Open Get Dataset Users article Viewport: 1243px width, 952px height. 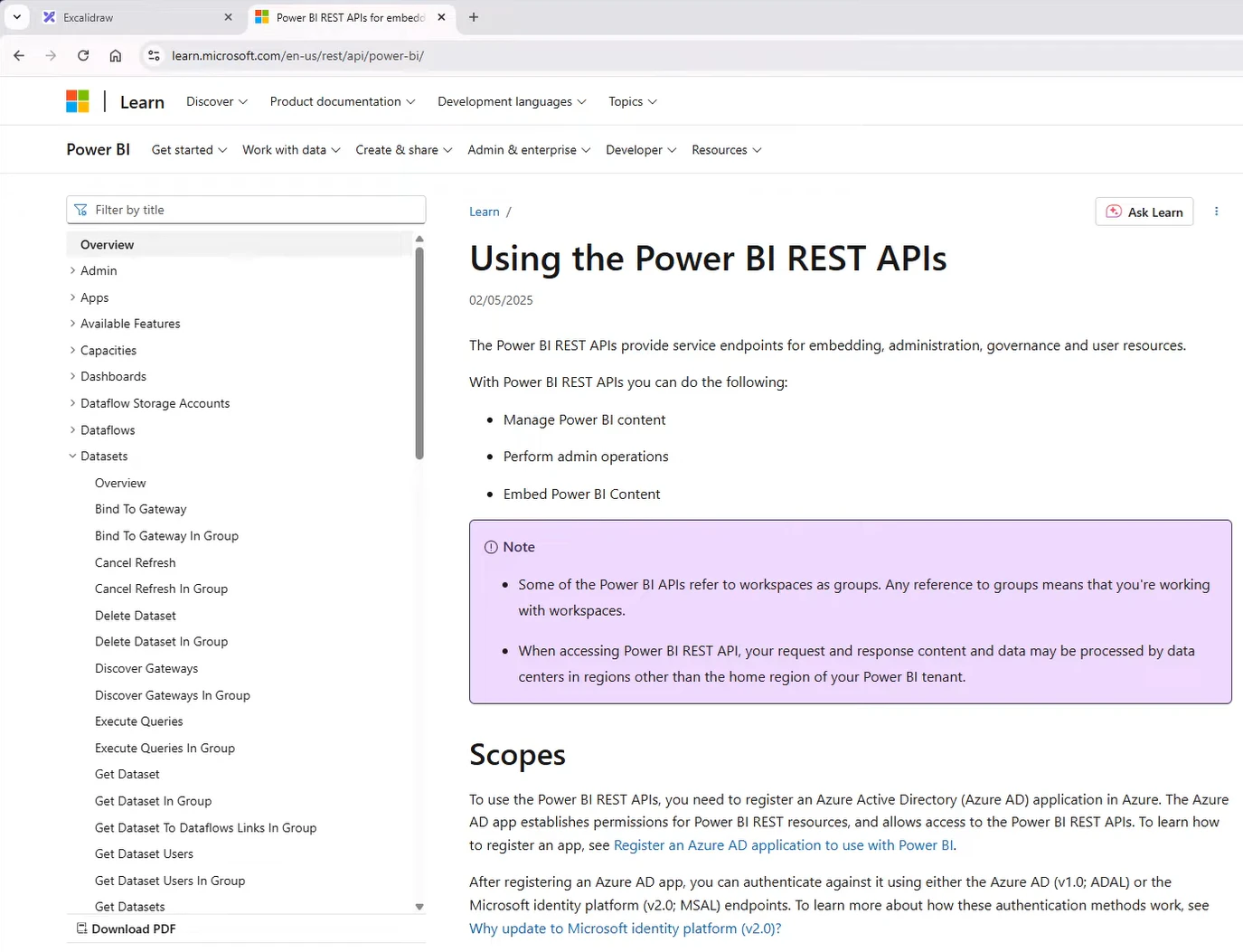[x=145, y=854]
